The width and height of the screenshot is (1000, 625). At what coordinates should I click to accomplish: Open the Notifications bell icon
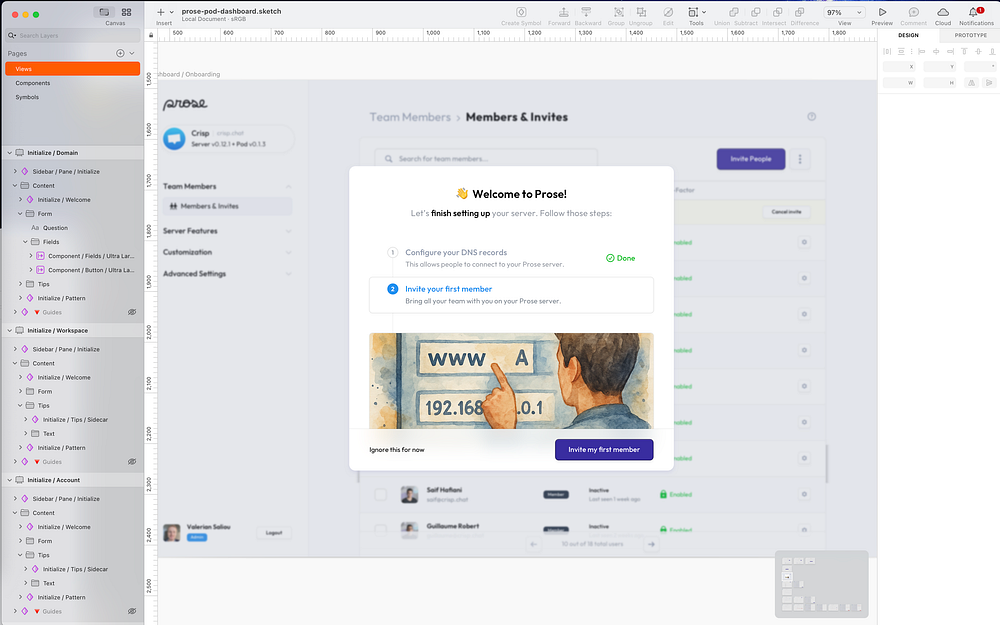[x=974, y=12]
